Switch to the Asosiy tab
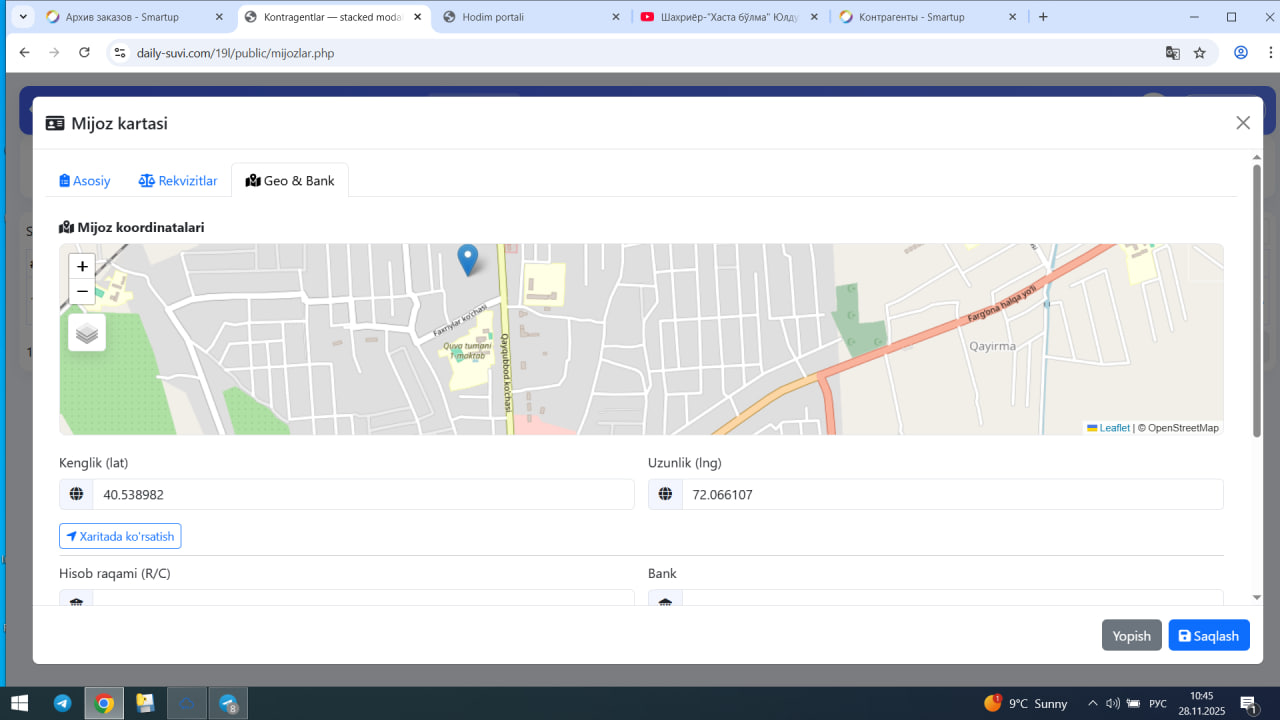 pyautogui.click(x=85, y=181)
